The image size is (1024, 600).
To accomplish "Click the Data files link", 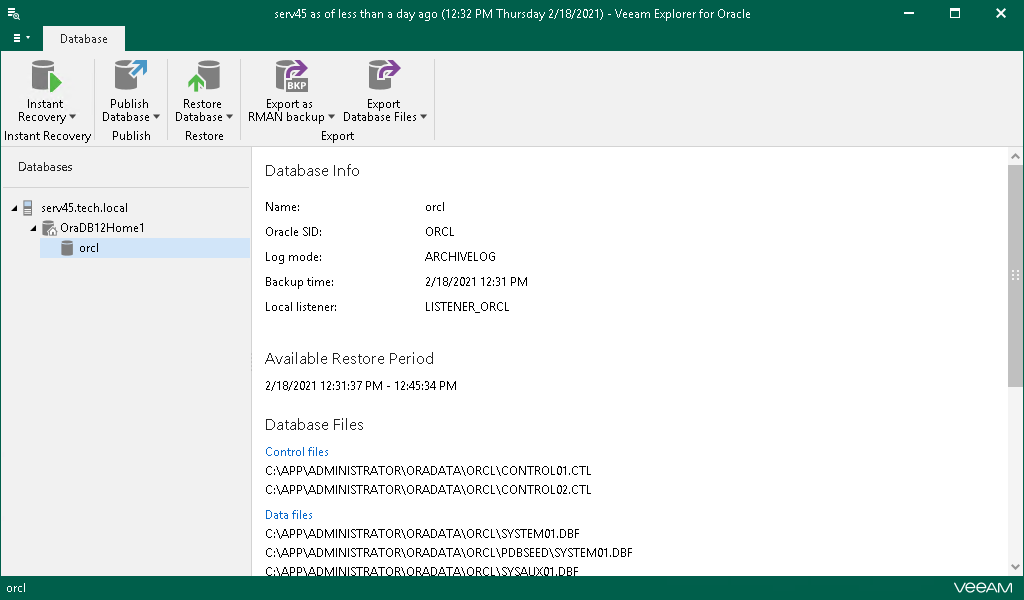I will click(289, 515).
